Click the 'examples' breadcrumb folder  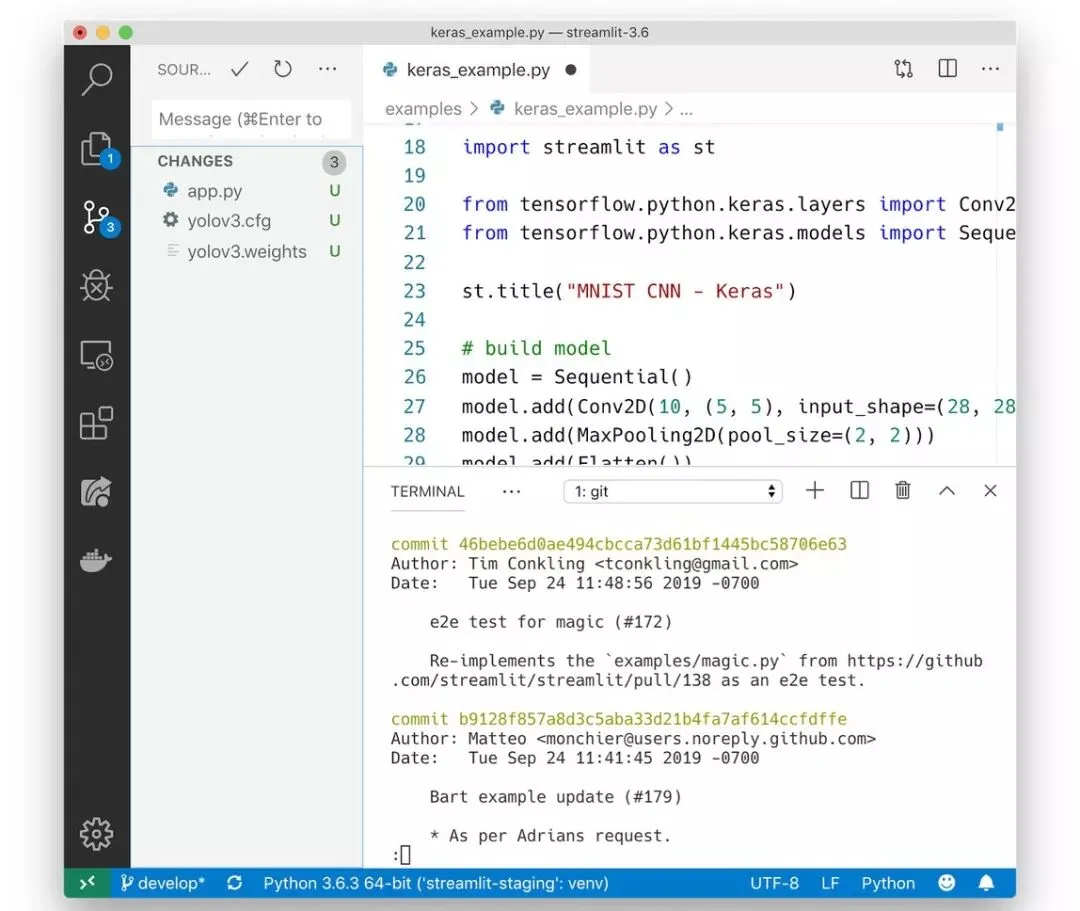click(423, 109)
